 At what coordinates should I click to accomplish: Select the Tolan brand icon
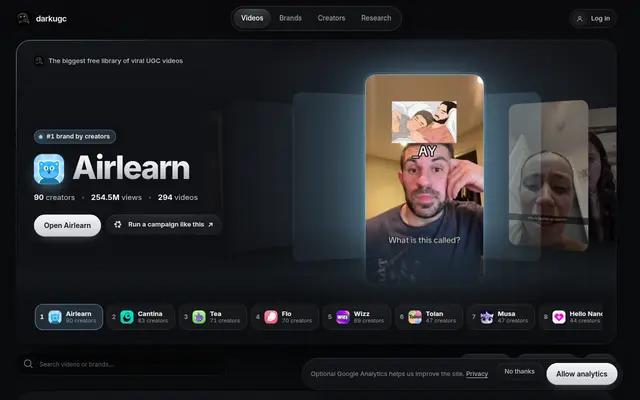[415, 317]
